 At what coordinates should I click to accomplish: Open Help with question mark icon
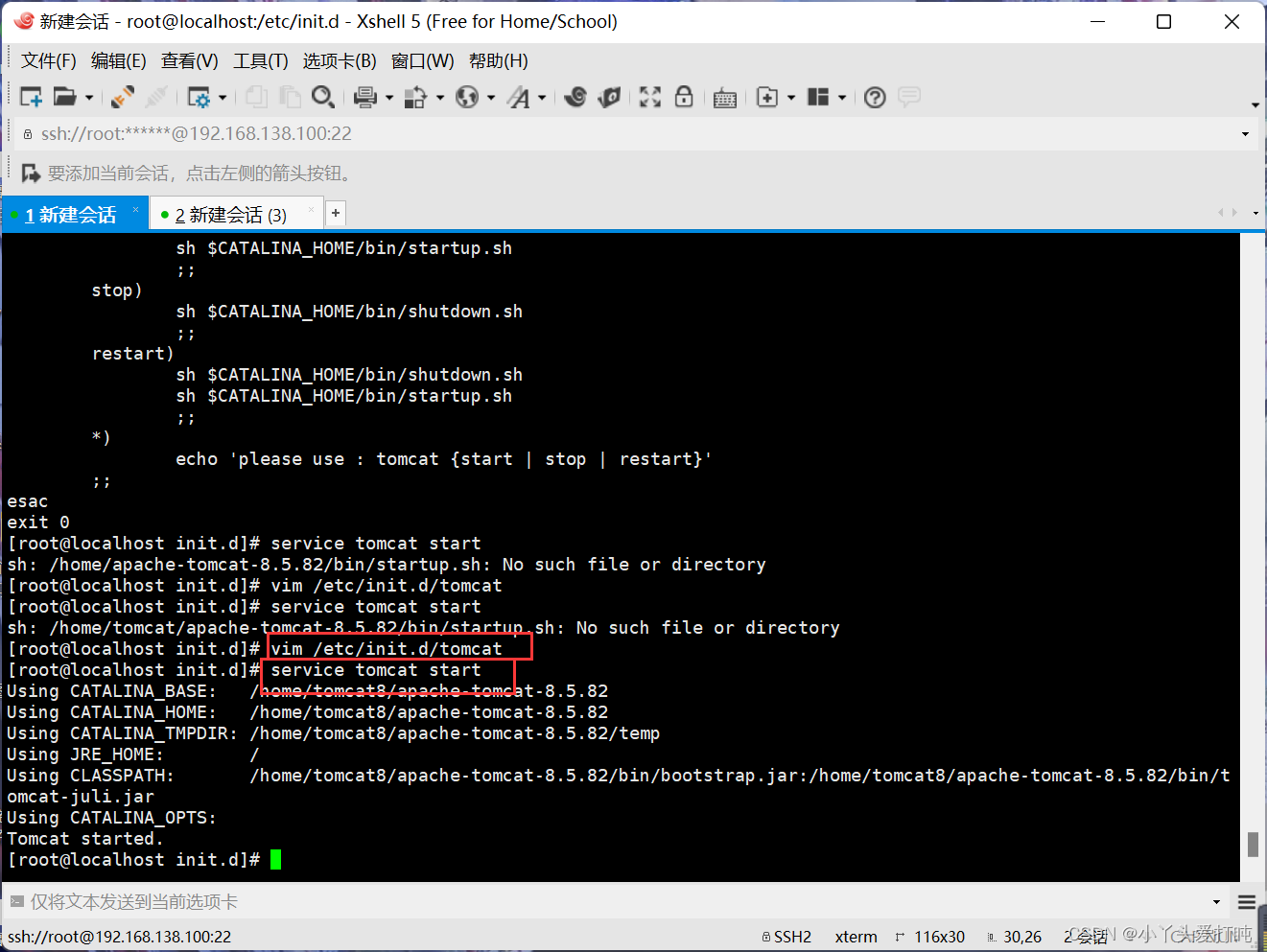(875, 97)
